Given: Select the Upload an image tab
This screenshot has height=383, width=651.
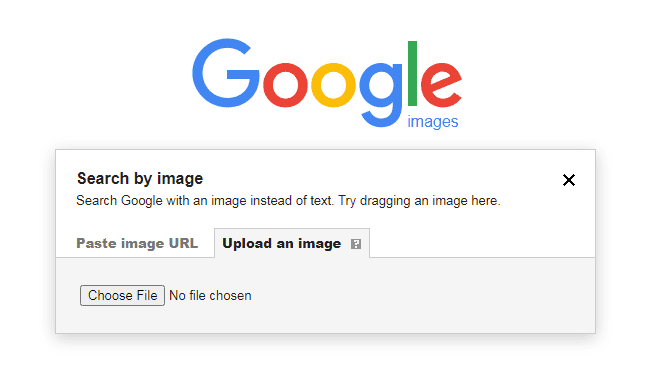Looking at the screenshot, I should (292, 243).
